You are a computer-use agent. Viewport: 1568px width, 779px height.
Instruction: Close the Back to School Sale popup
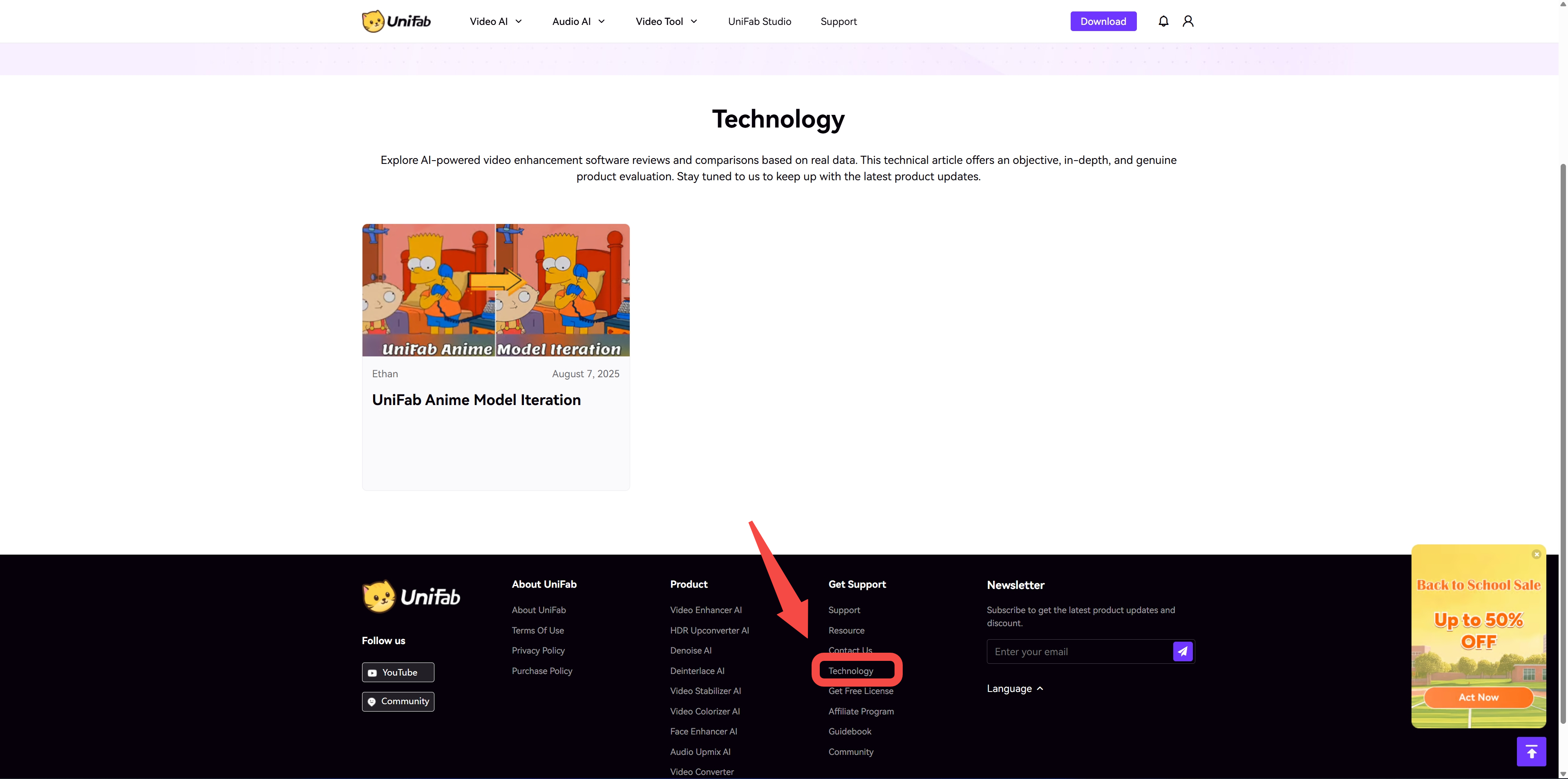pos(1537,554)
